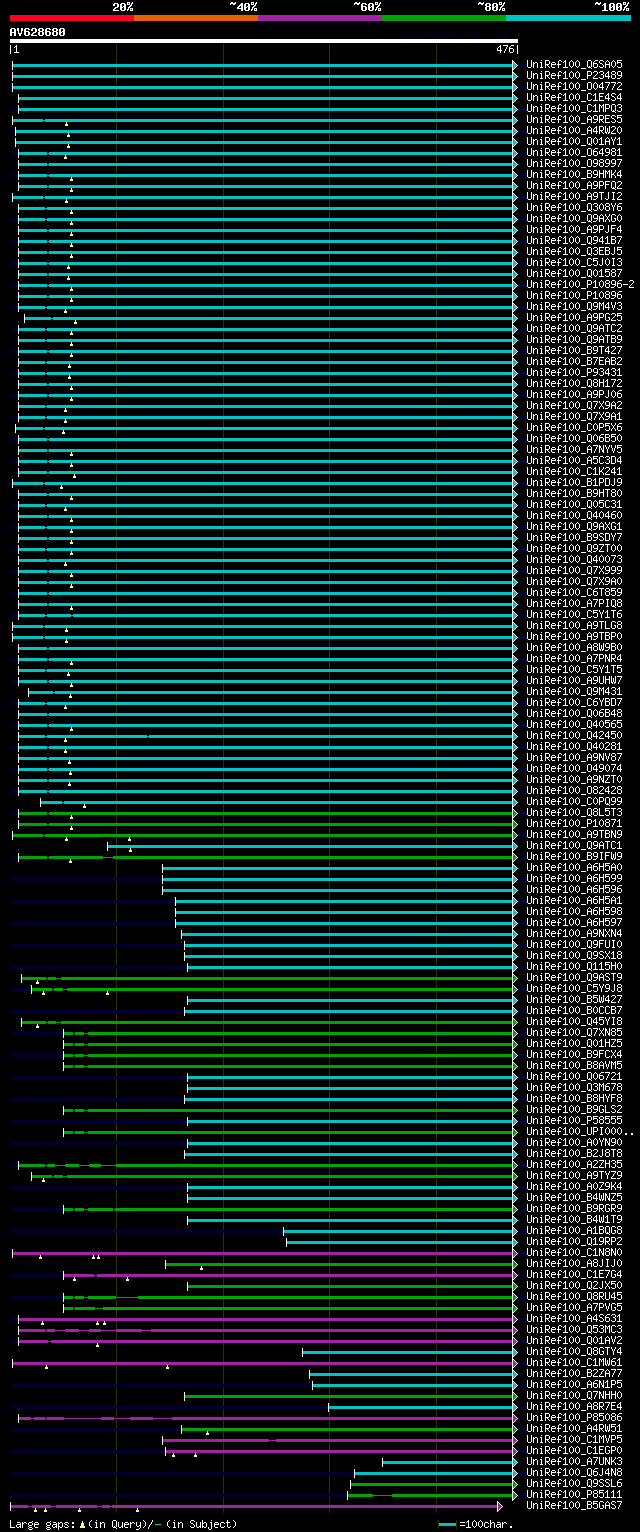Click label UniRef100_A9NXN4
The height and width of the screenshot is (1532, 640).
[x=574, y=933]
